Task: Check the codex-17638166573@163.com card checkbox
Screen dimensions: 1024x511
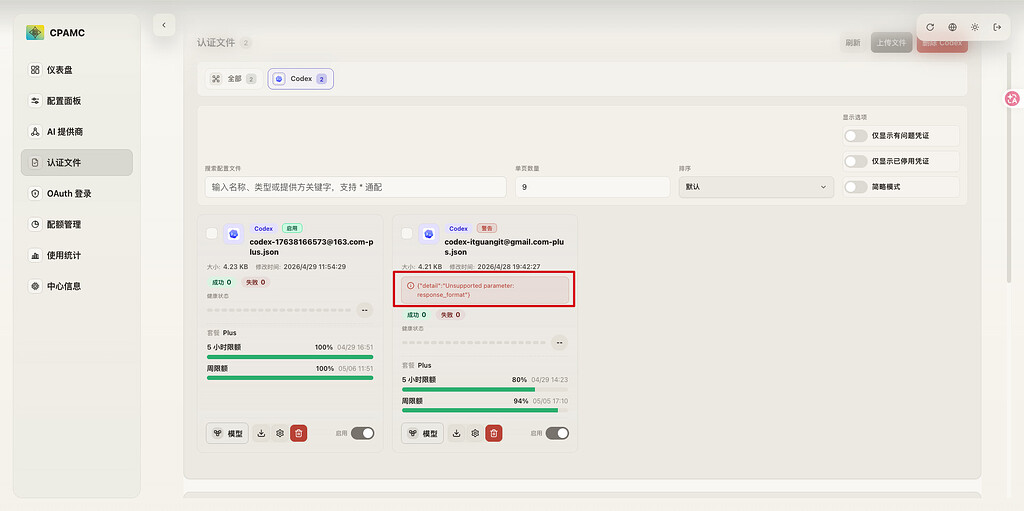Action: pyautogui.click(x=212, y=233)
